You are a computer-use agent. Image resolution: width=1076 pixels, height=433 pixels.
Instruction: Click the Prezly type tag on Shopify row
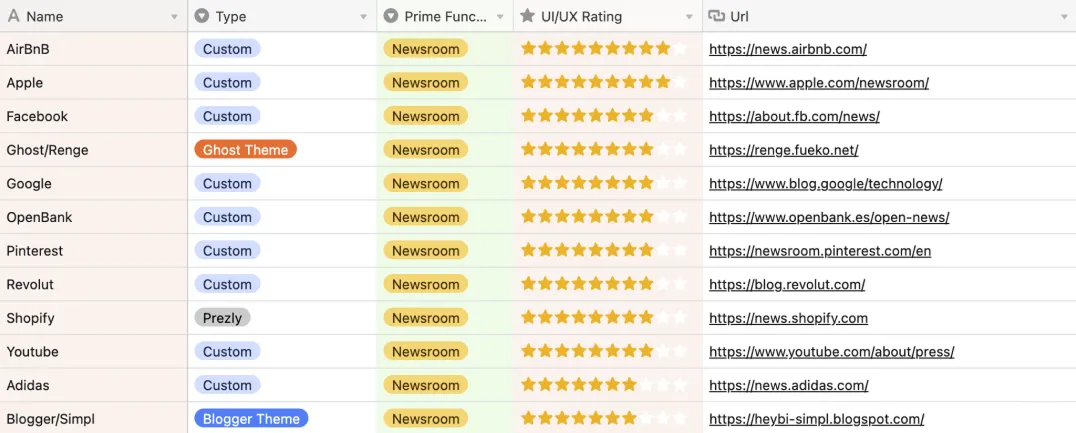tap(222, 318)
